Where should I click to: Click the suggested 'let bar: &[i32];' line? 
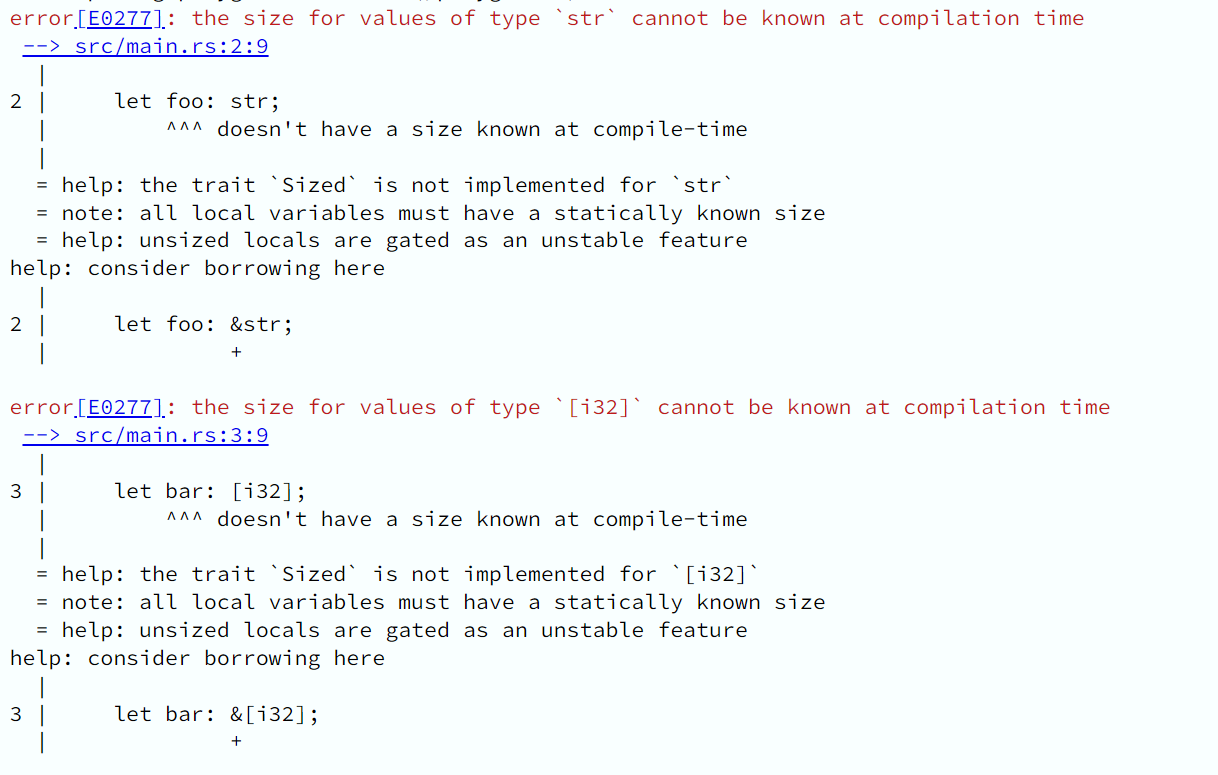[x=217, y=714]
